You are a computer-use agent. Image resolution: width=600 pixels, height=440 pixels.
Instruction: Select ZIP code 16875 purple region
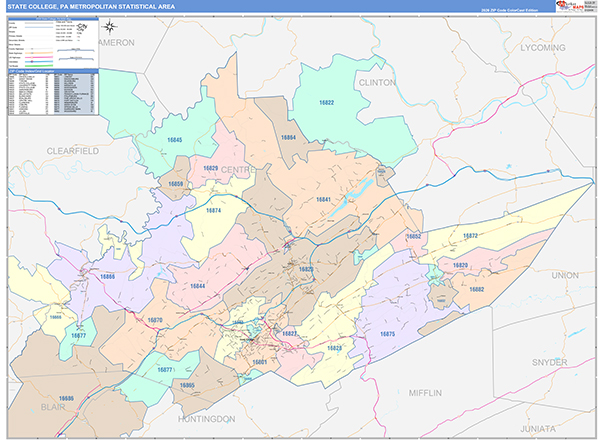click(387, 333)
